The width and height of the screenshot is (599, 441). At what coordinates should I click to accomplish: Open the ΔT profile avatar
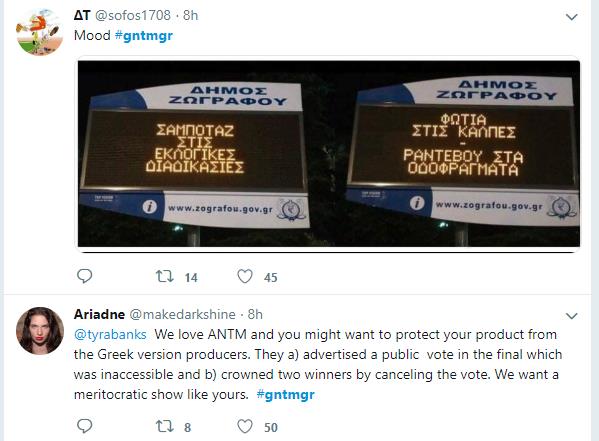click(39, 32)
